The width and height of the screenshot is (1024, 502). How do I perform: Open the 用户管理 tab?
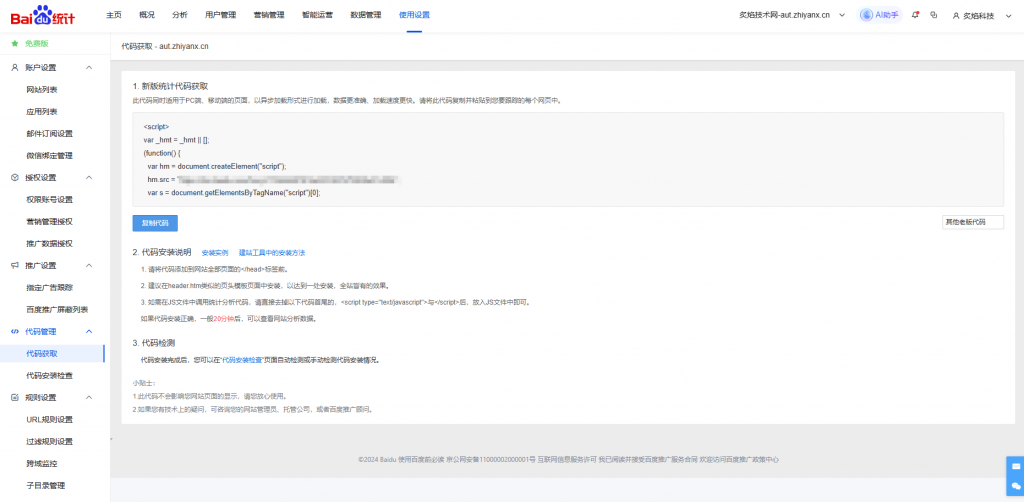221,15
